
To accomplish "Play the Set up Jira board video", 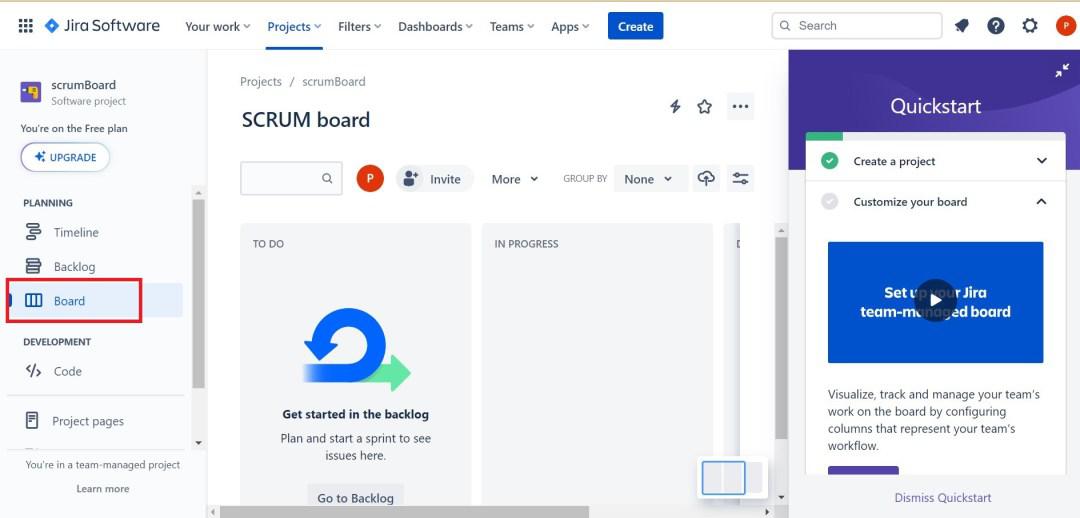I will click(x=935, y=300).
